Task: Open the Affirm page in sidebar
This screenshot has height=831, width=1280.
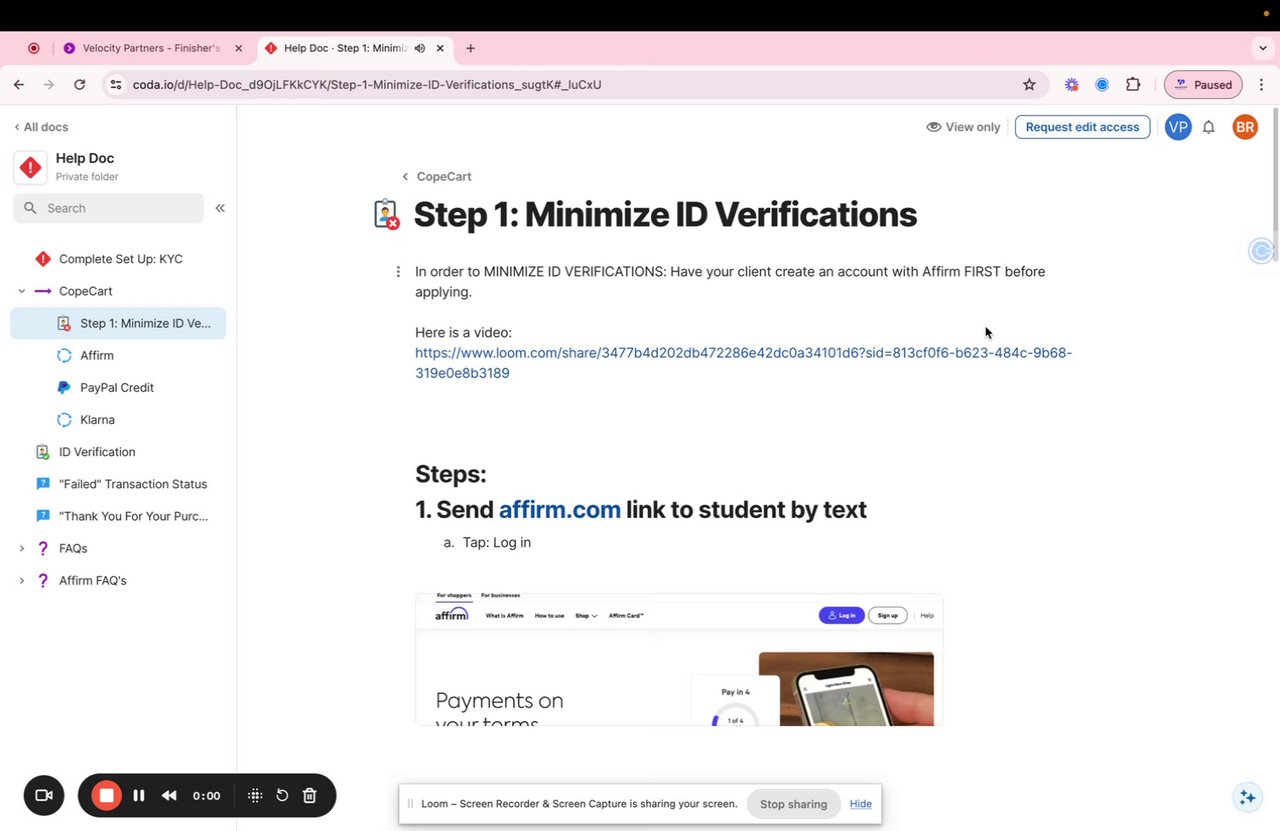Action: point(97,355)
